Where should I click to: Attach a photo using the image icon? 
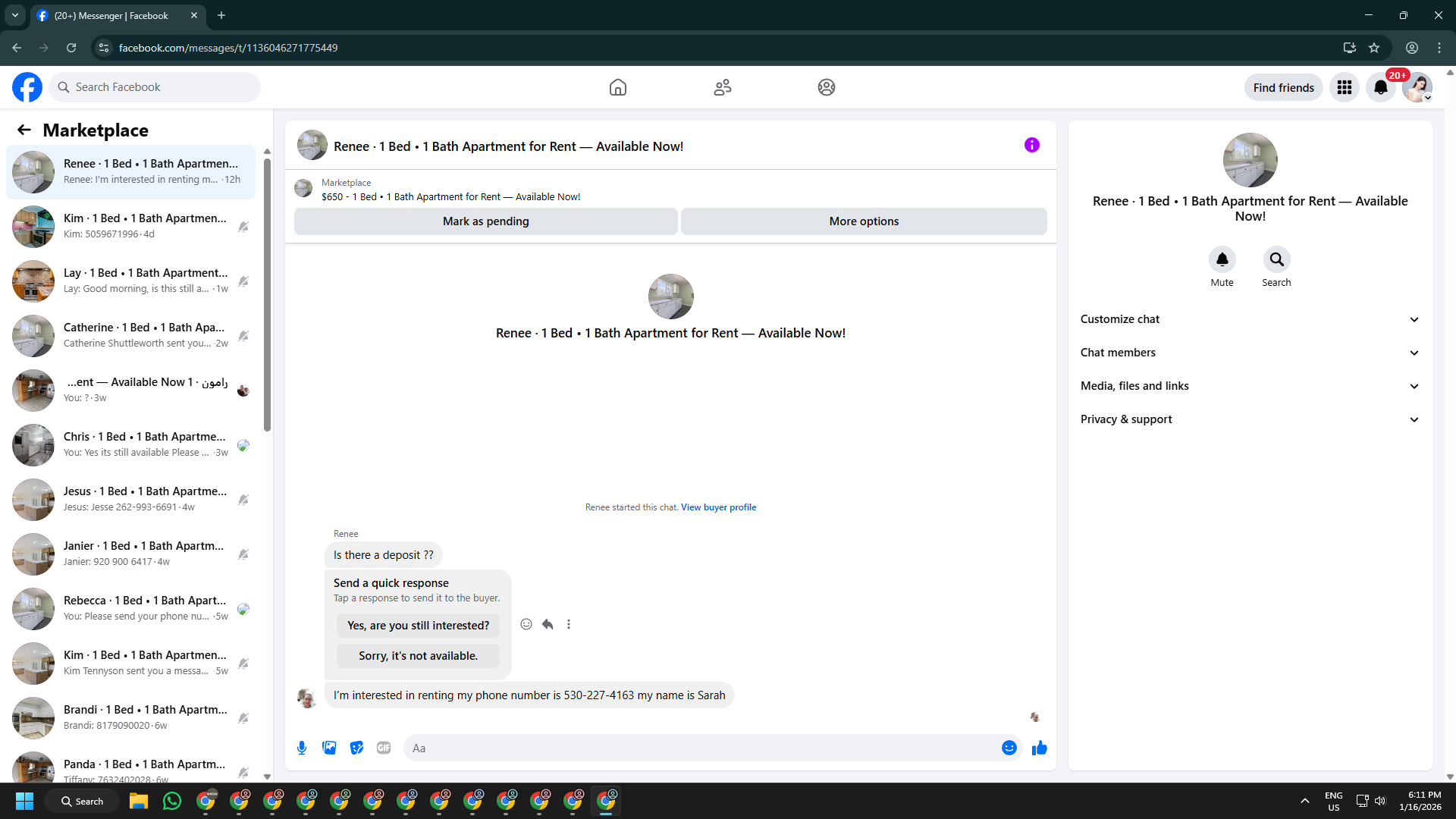(x=329, y=748)
